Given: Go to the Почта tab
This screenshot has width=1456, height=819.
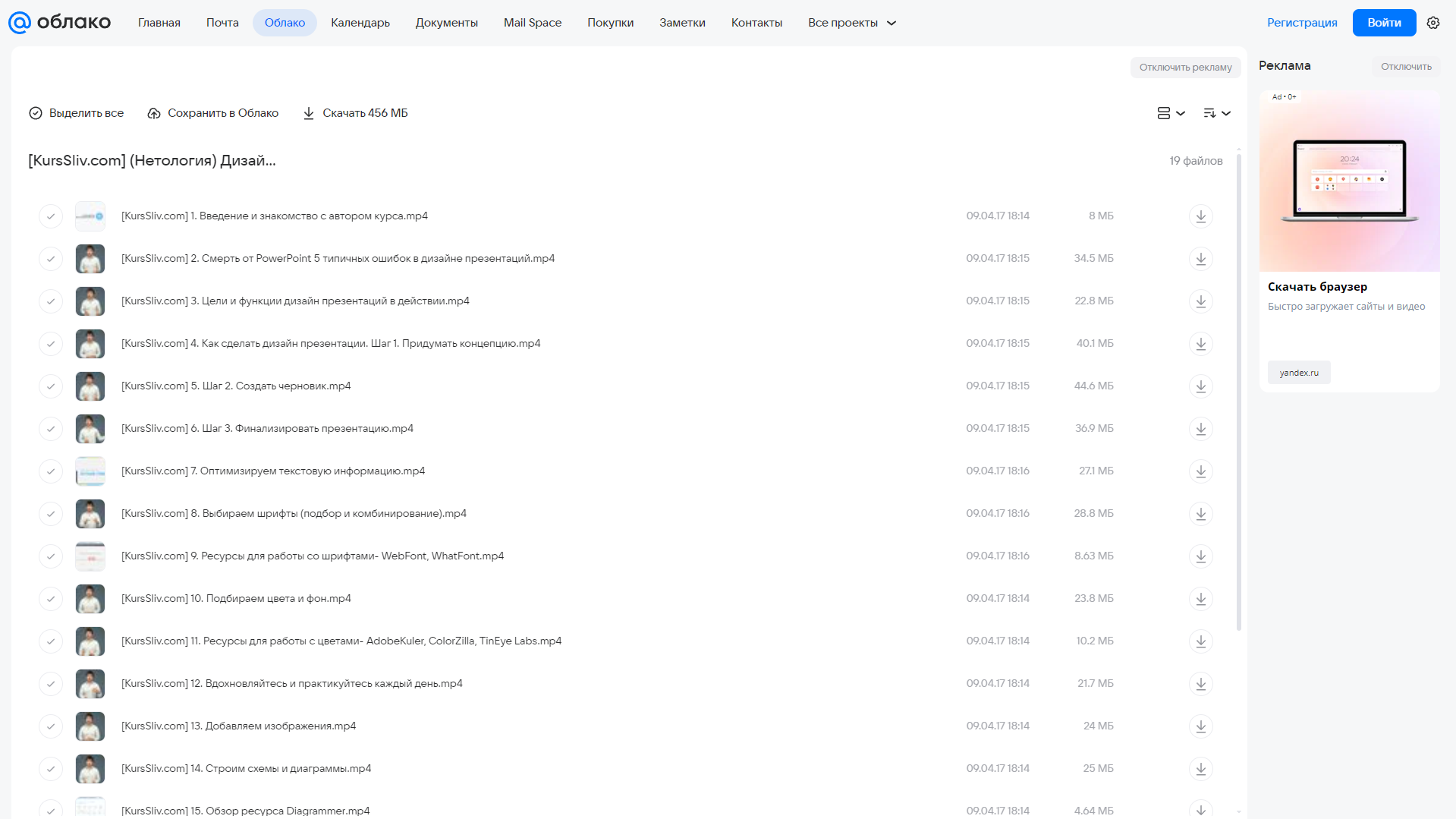Looking at the screenshot, I should (x=222, y=23).
